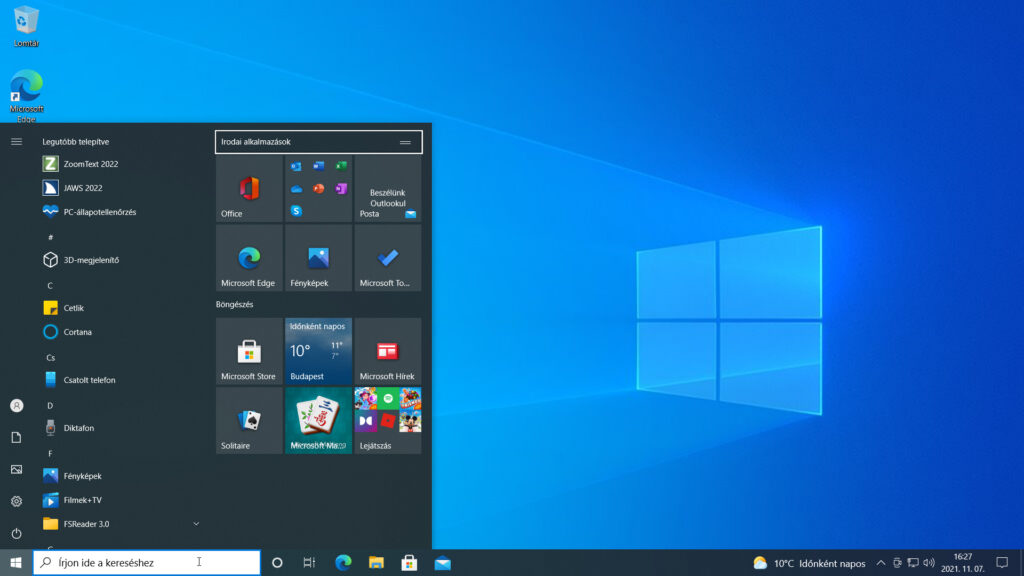Open the taskbar weather widget
Screen dimensions: 1024x576
tap(809, 563)
